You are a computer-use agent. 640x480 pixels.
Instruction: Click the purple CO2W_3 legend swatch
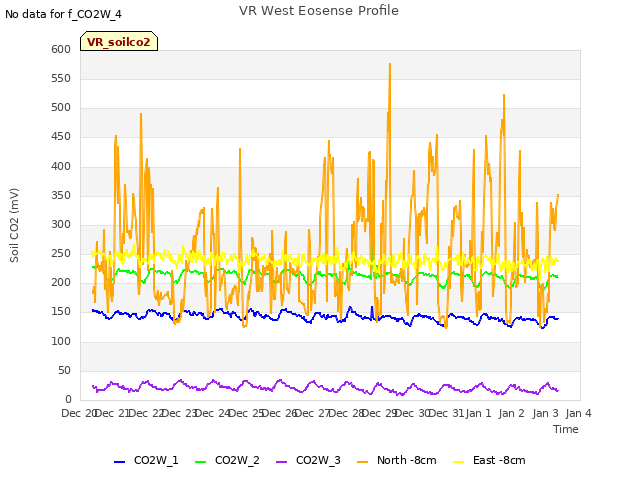click(282, 462)
